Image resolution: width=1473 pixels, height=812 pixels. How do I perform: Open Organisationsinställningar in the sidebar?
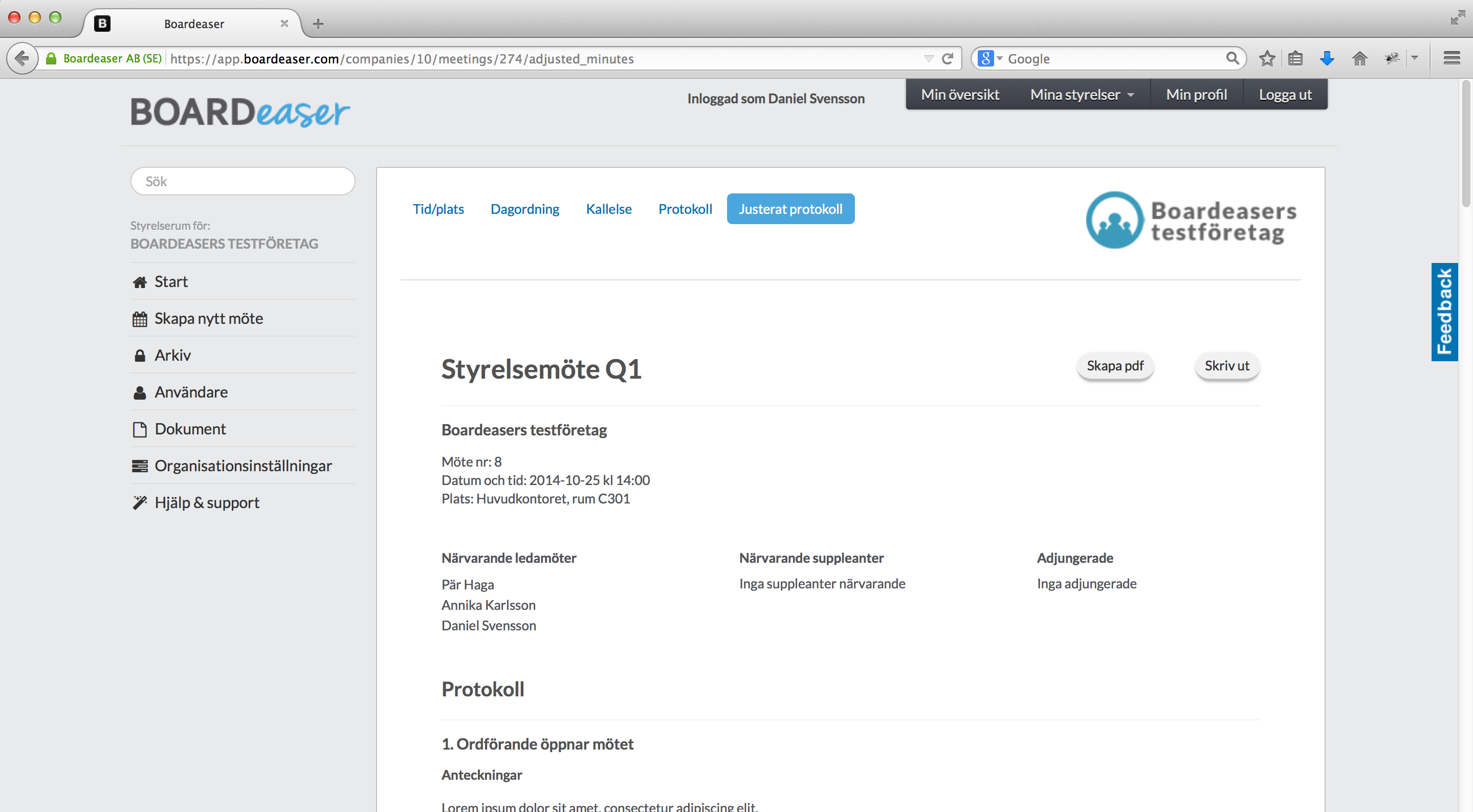[243, 466]
